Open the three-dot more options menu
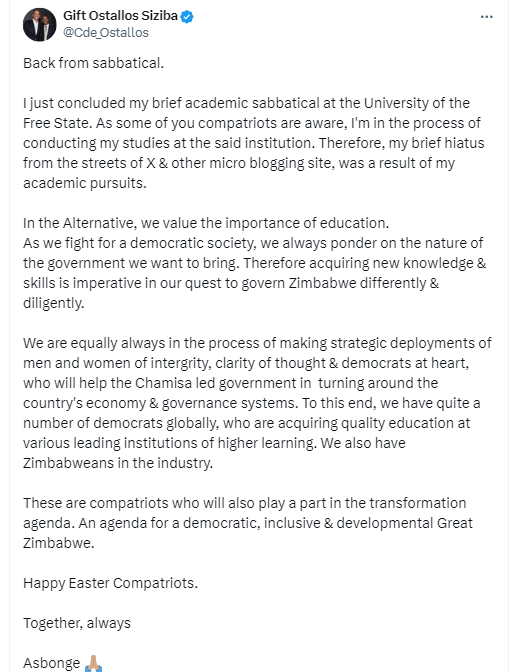 (486, 17)
